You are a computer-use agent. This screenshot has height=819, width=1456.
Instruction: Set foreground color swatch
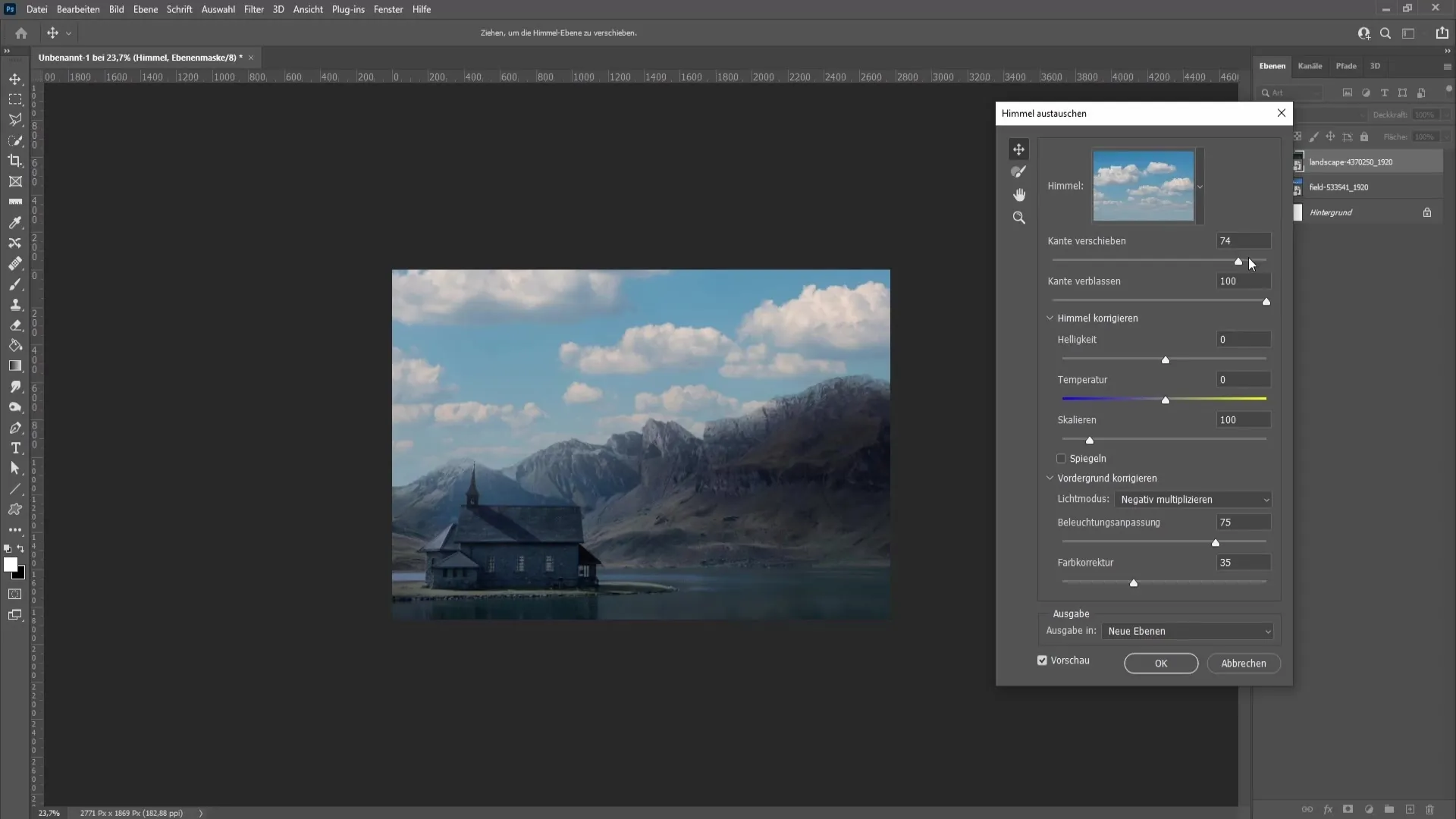point(11,564)
